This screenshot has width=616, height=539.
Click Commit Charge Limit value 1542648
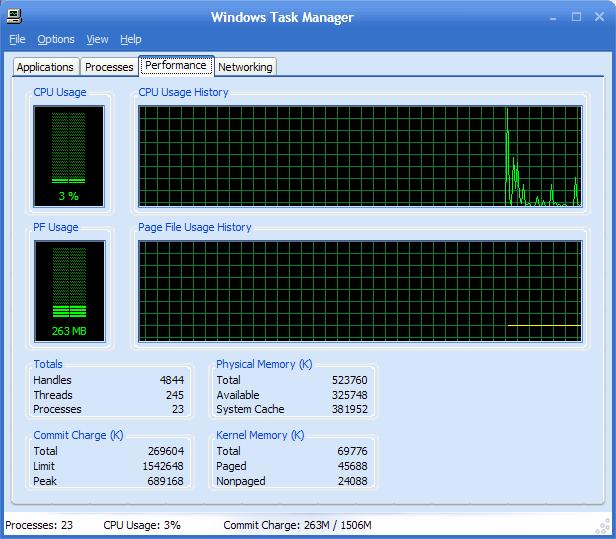tap(163, 466)
